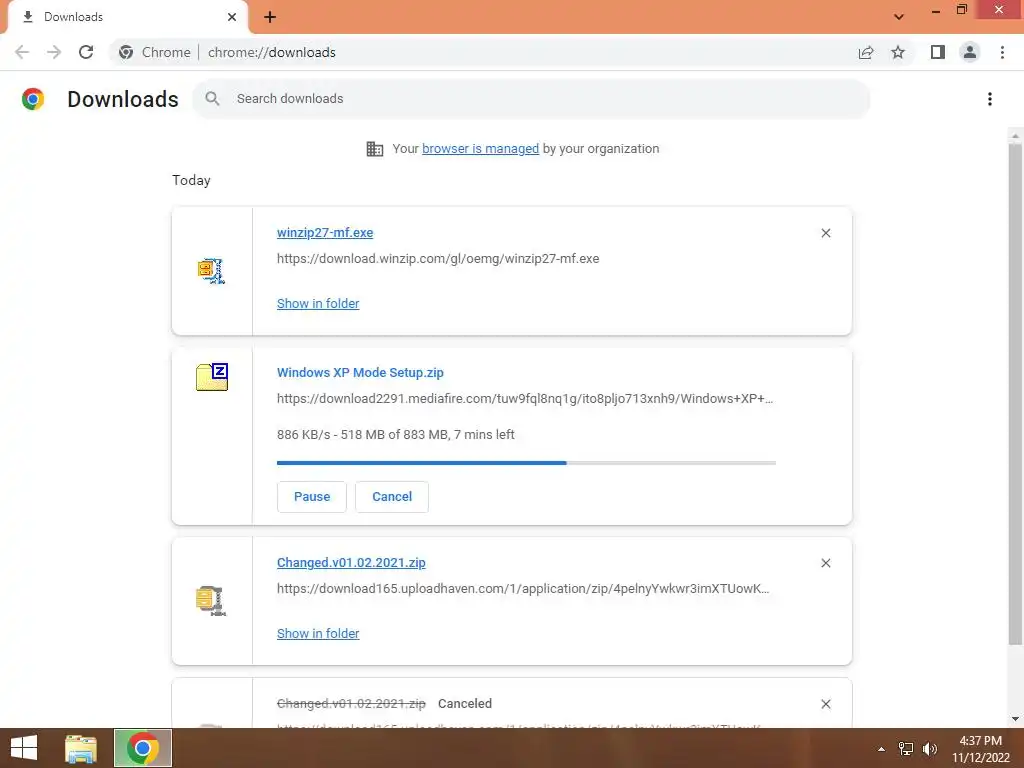Open winzip27-mf.exe file link
The width and height of the screenshot is (1024, 768).
coord(325,232)
